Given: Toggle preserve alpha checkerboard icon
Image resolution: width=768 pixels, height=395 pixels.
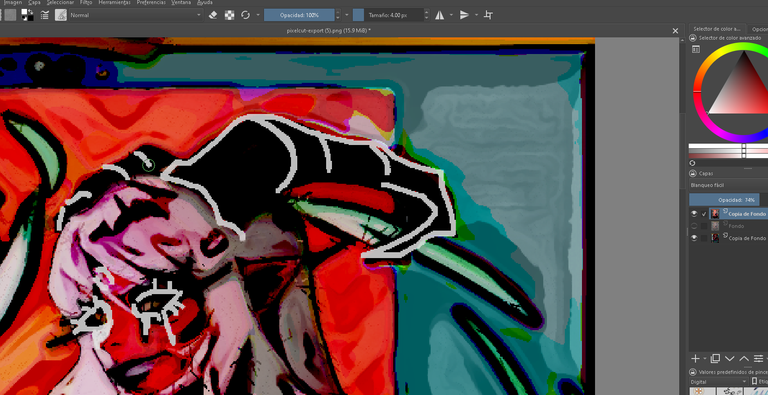Looking at the screenshot, I should coord(229,15).
